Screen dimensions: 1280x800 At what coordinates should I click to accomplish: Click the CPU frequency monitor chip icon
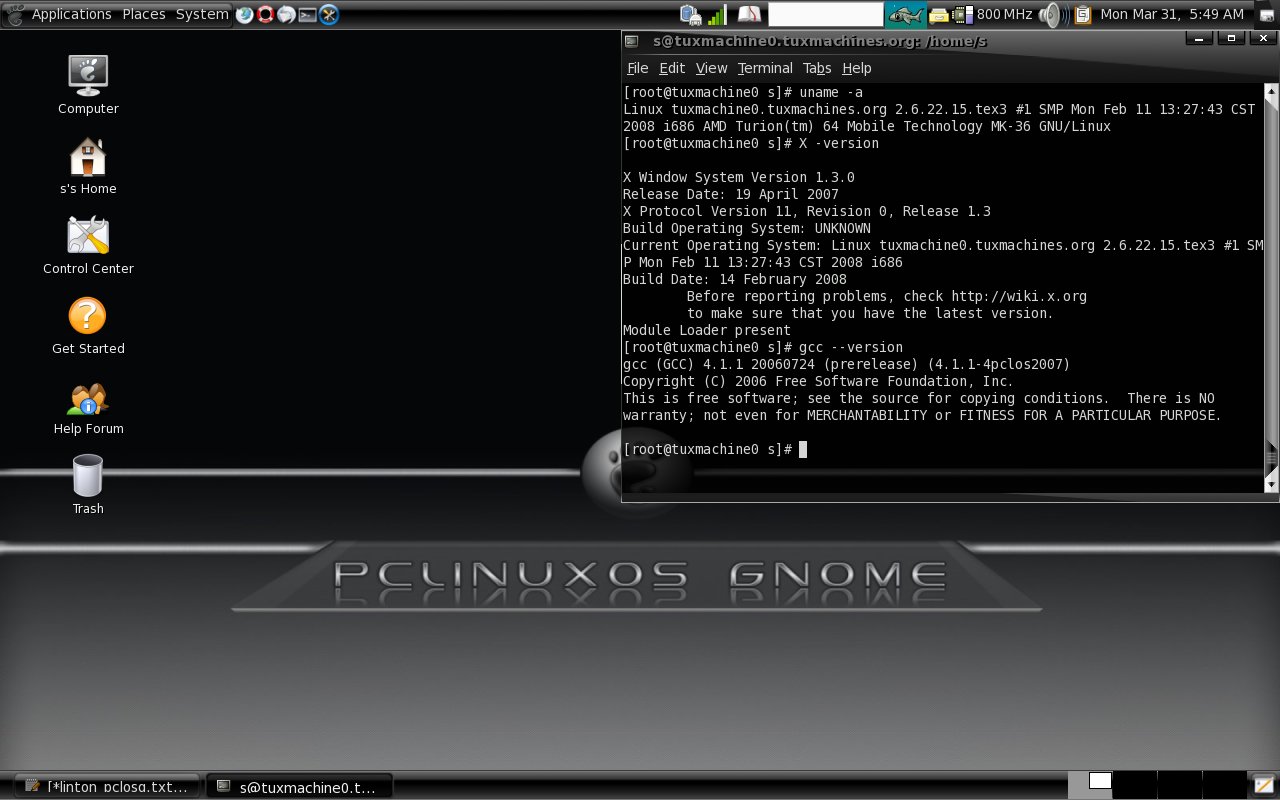962,14
